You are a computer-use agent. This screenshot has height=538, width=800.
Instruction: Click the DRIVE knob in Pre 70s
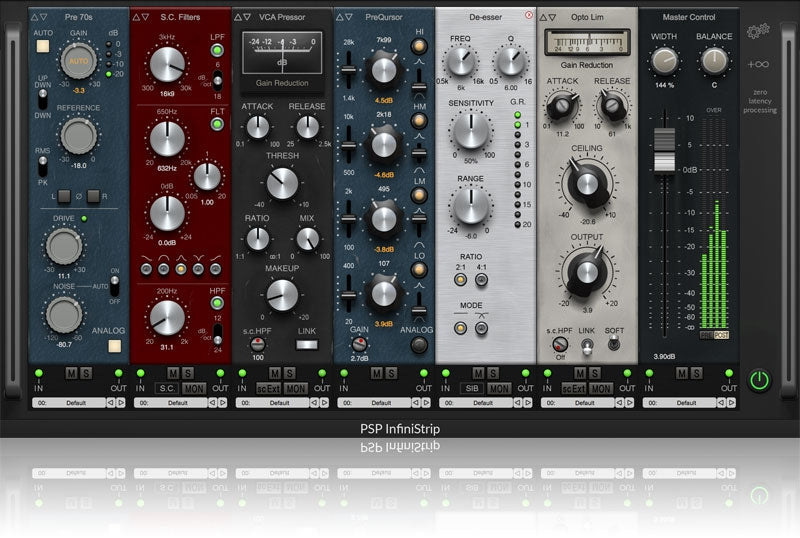64,246
